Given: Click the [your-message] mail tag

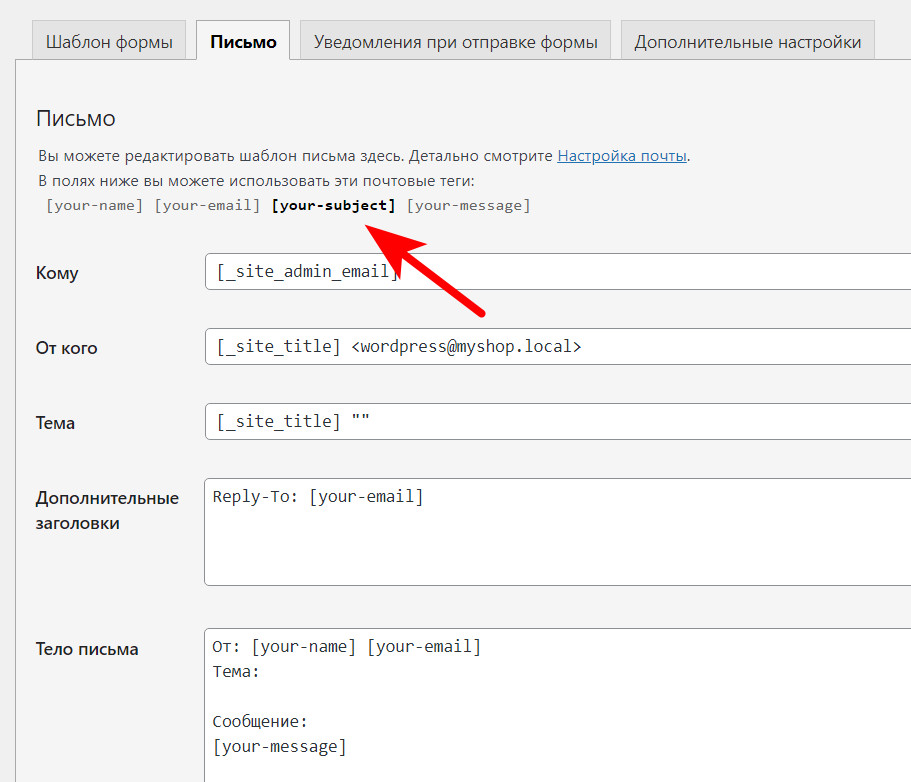Looking at the screenshot, I should coord(468,206).
